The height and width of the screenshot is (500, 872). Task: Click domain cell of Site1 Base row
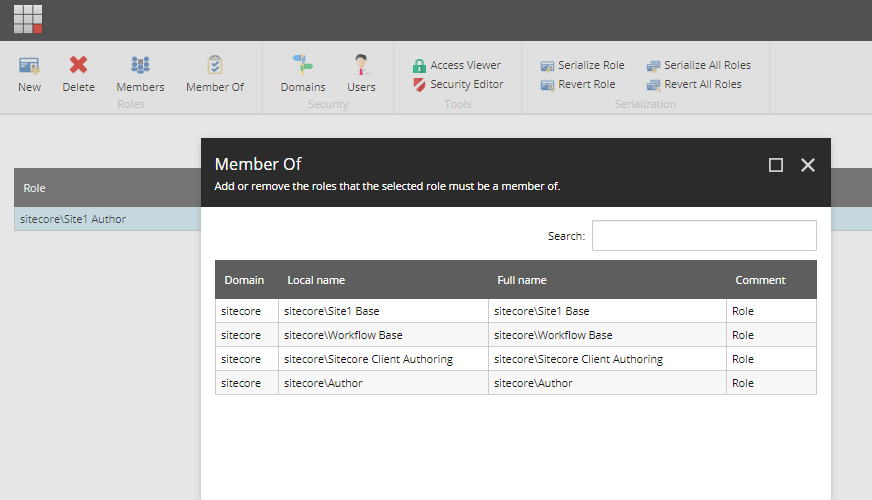[247, 311]
